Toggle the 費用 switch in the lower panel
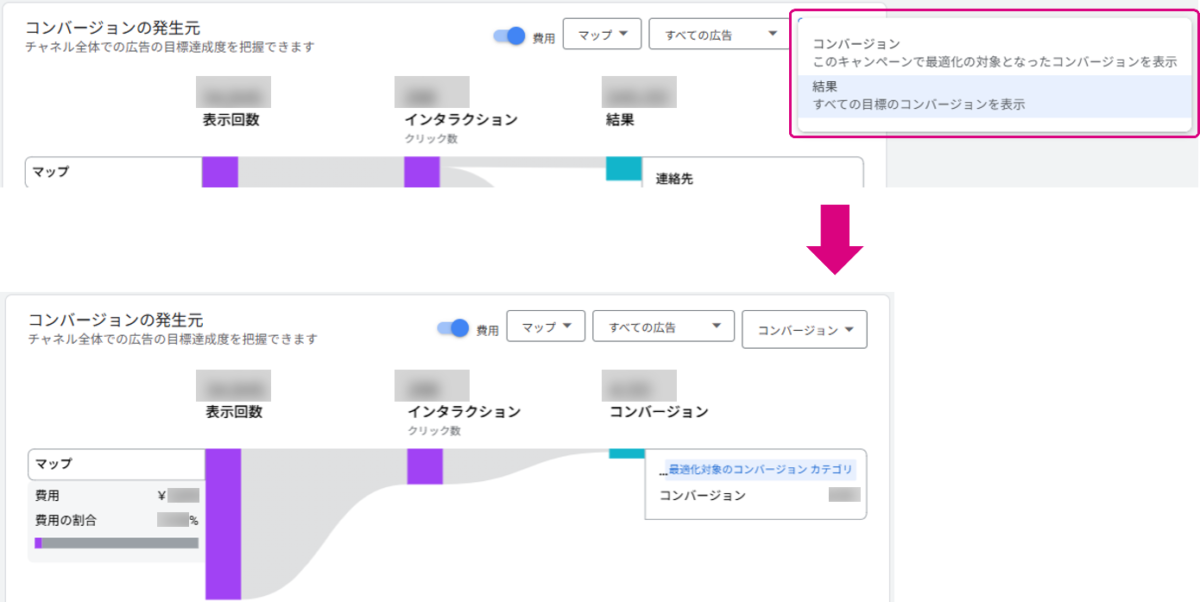The height and width of the screenshot is (602, 1200). [x=454, y=328]
